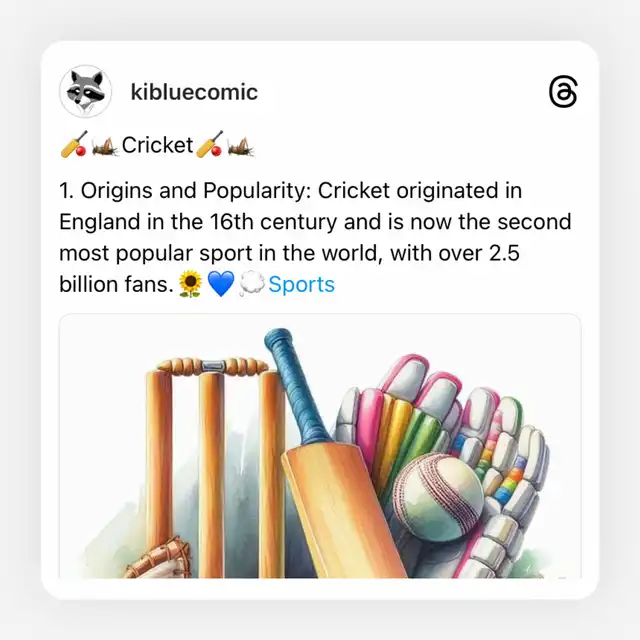Click the kibluecomic username

click(194, 93)
